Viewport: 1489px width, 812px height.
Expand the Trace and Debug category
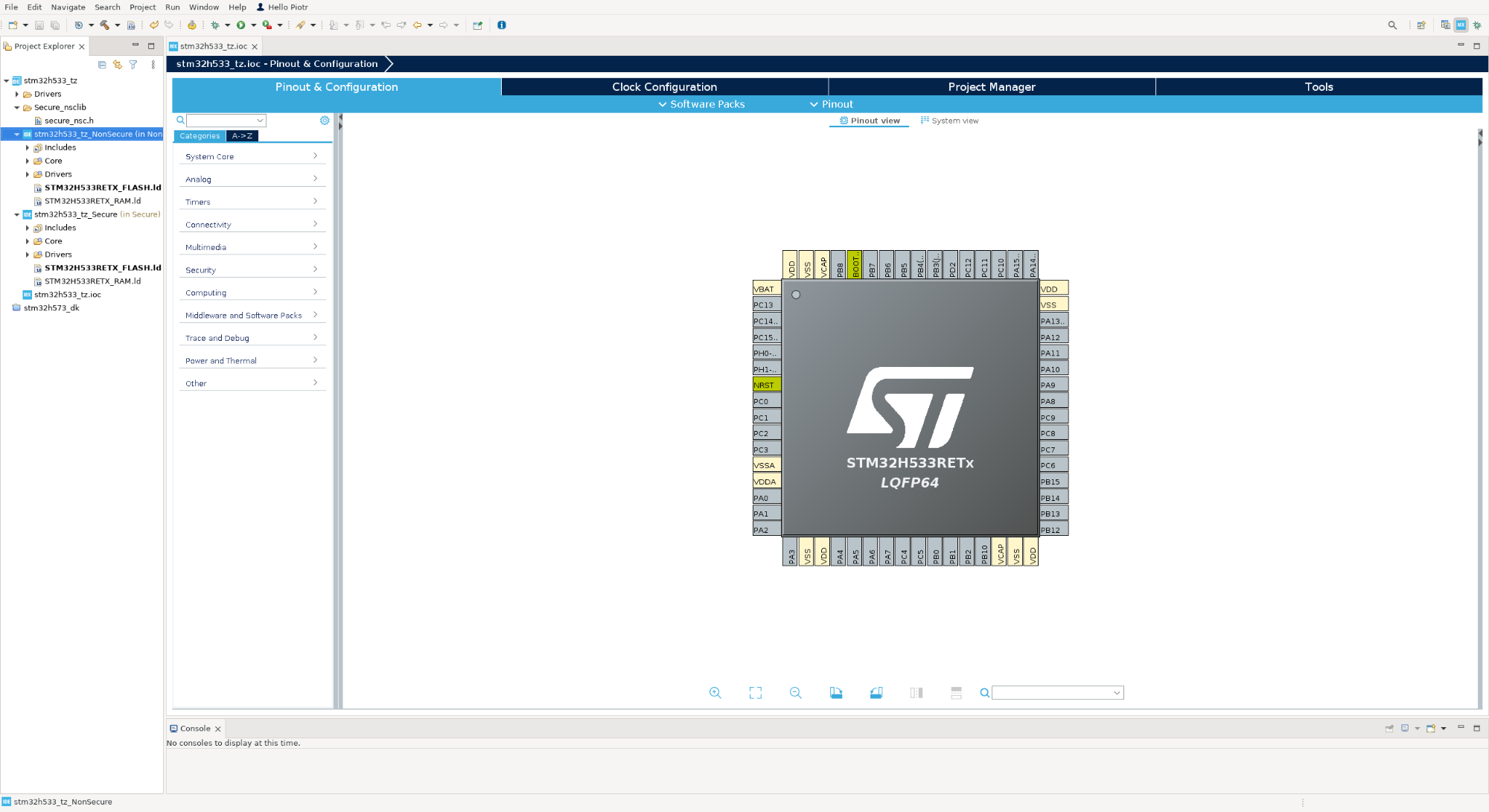pos(252,338)
